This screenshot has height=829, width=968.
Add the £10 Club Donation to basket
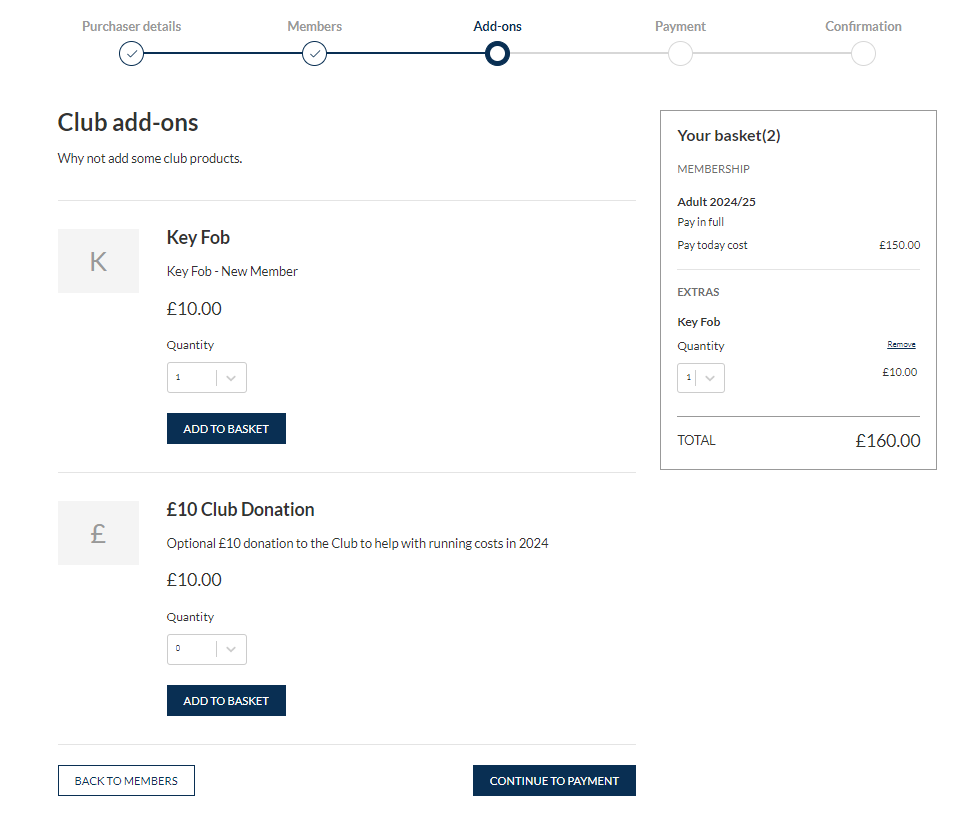[226, 701]
